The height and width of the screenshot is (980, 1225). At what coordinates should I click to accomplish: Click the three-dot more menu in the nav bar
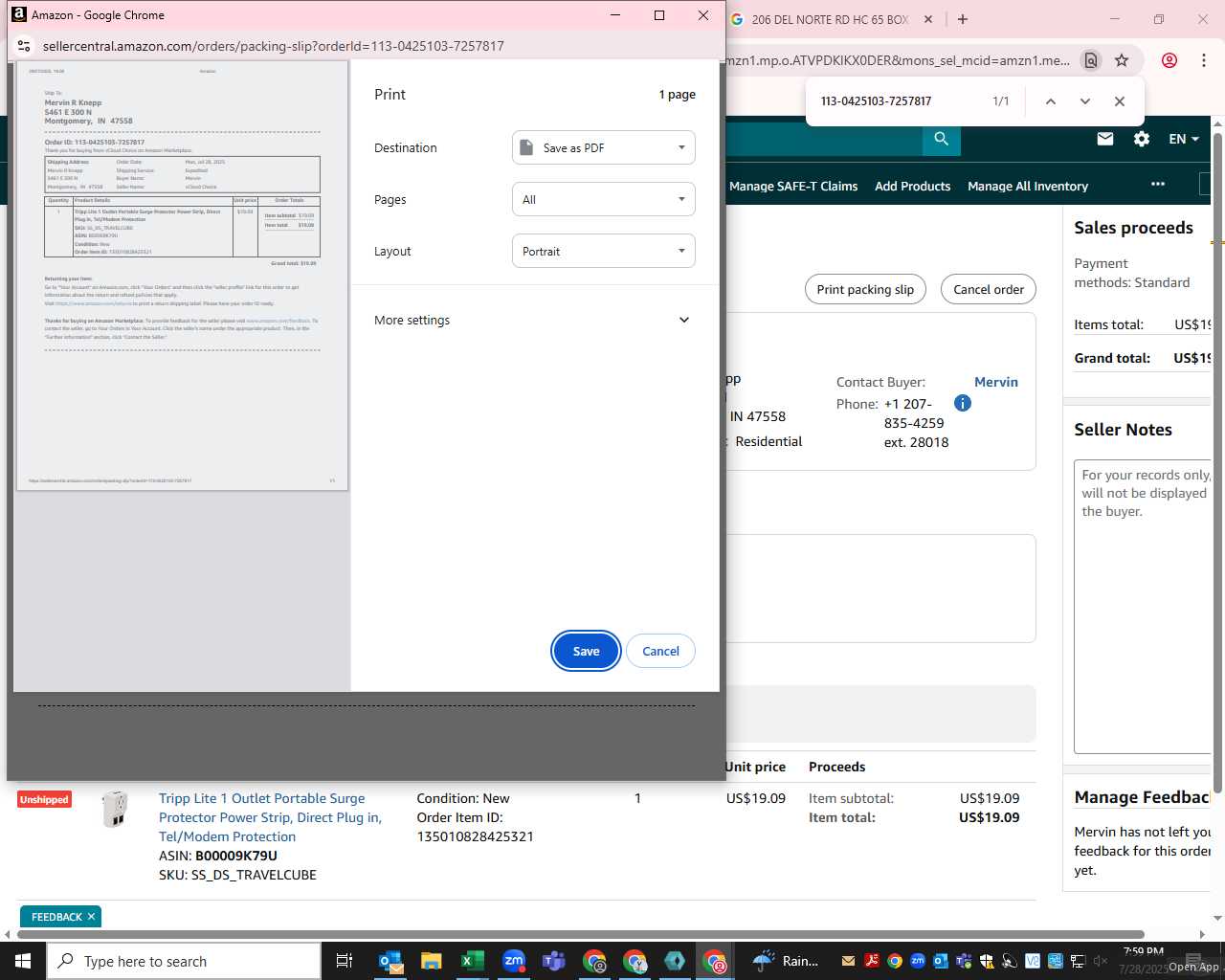pyautogui.click(x=1158, y=184)
